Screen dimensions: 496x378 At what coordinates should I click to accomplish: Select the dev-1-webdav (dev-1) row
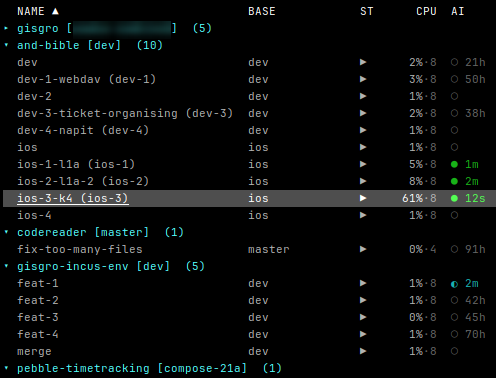point(249,79)
